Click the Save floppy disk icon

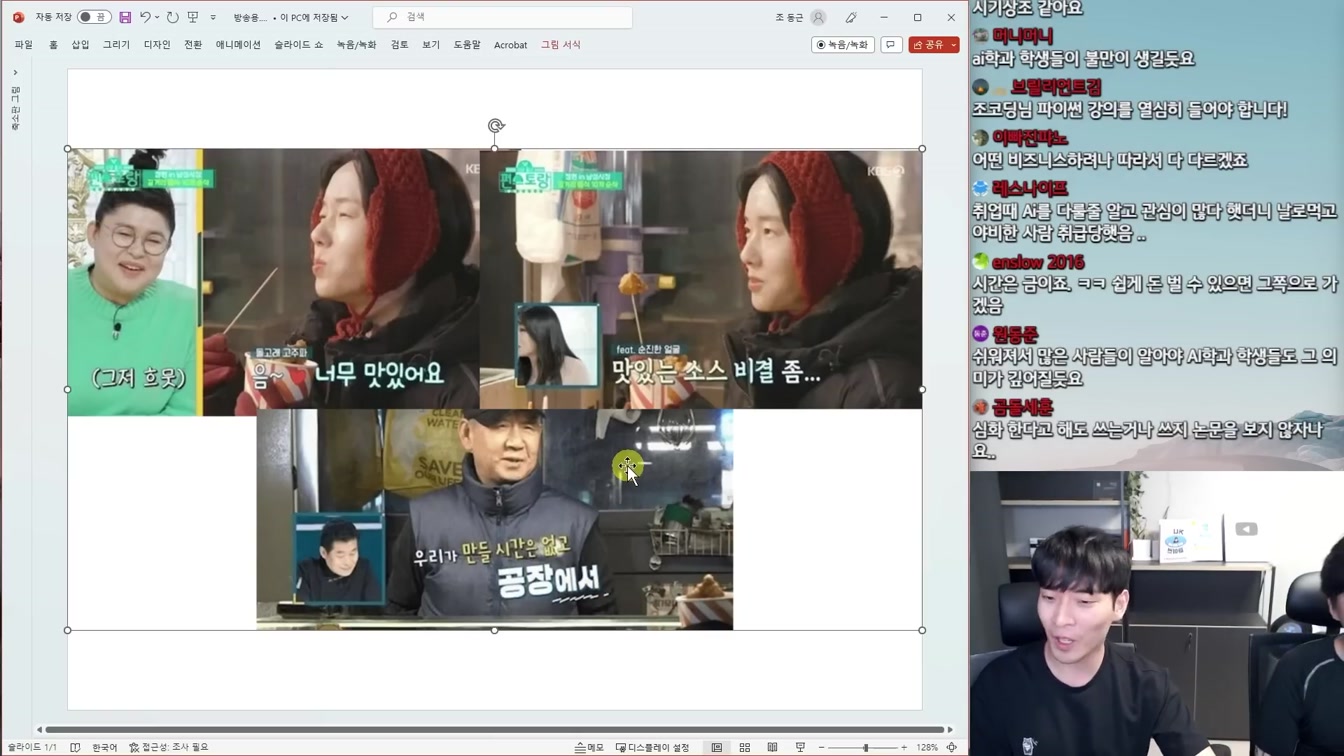coord(125,17)
